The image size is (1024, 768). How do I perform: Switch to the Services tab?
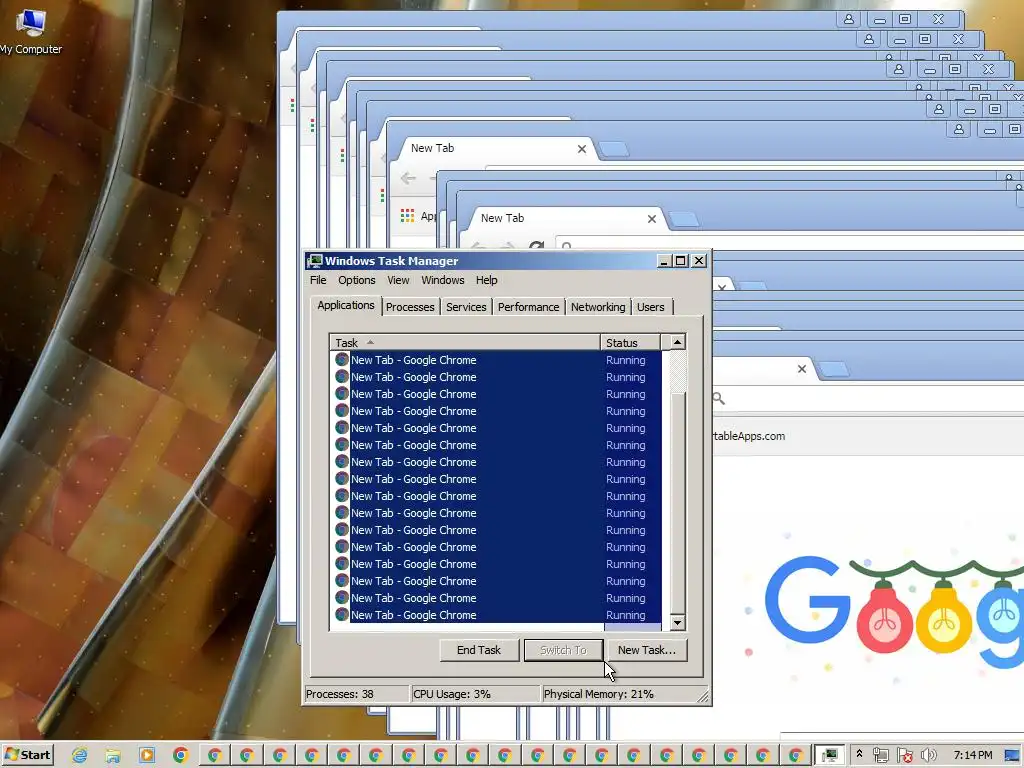coord(466,307)
